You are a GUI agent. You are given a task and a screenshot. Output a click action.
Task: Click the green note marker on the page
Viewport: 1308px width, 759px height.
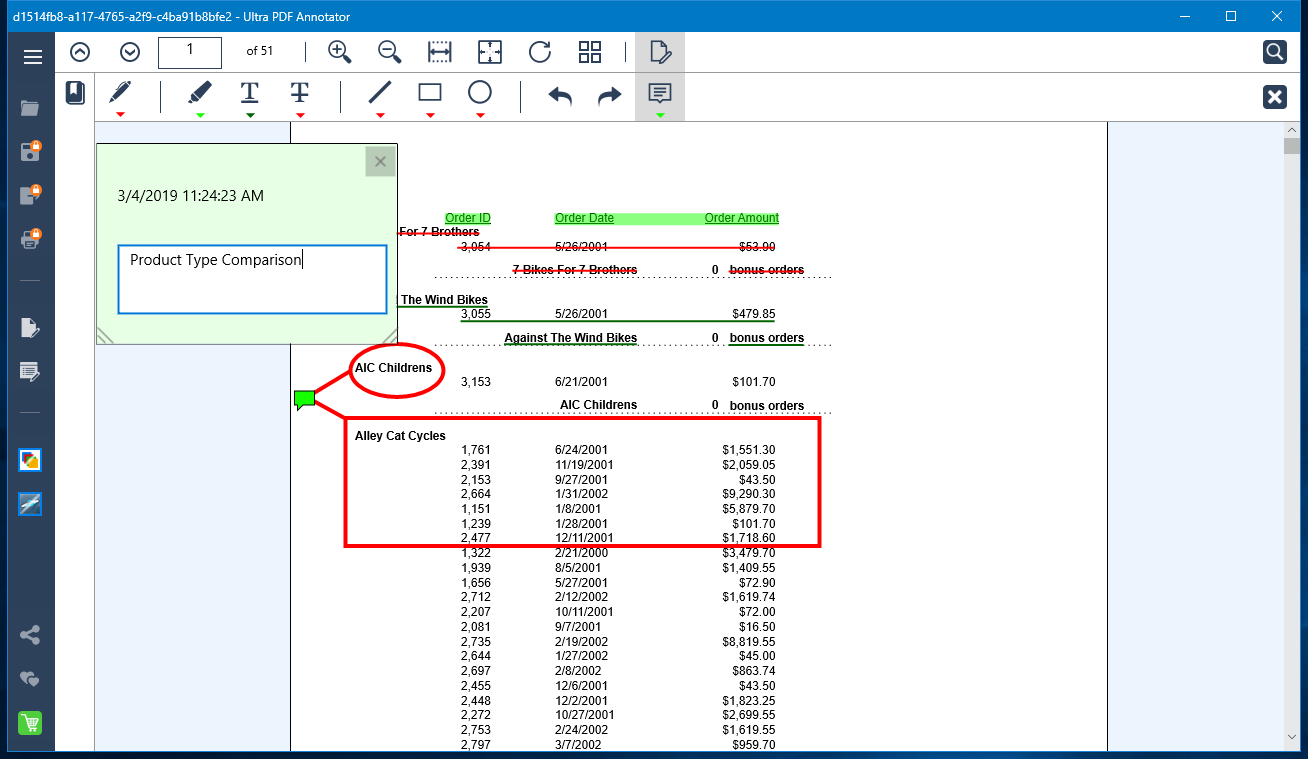(x=305, y=400)
